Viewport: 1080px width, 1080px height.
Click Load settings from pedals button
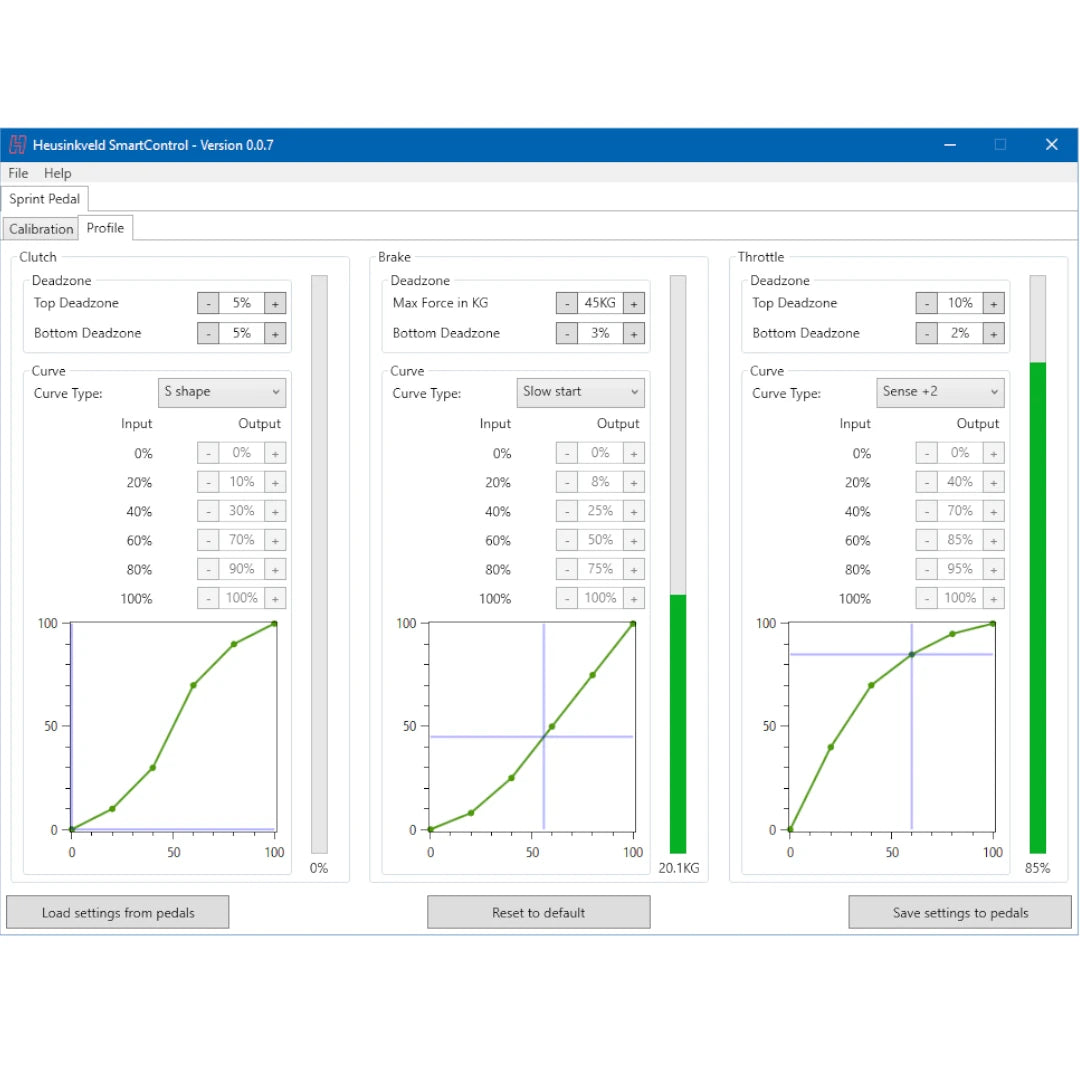tap(118, 912)
